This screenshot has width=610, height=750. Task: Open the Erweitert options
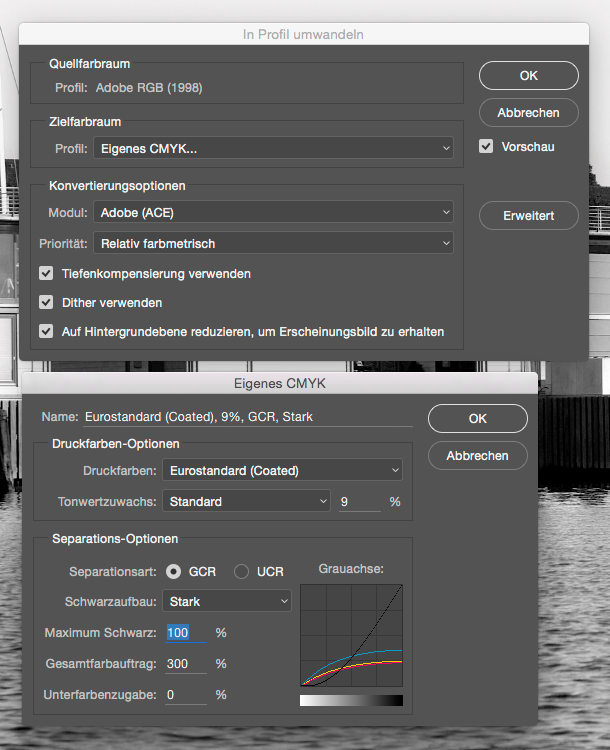(528, 215)
